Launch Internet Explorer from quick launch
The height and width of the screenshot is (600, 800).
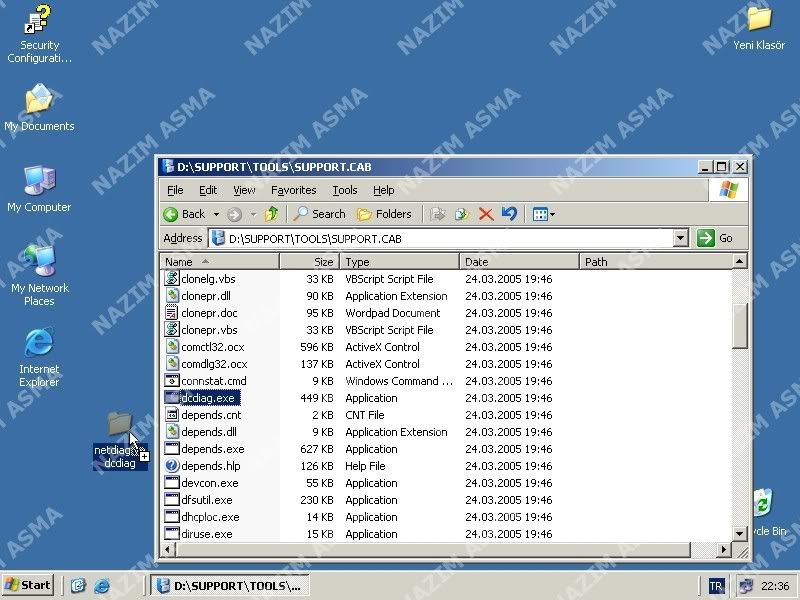(102, 585)
